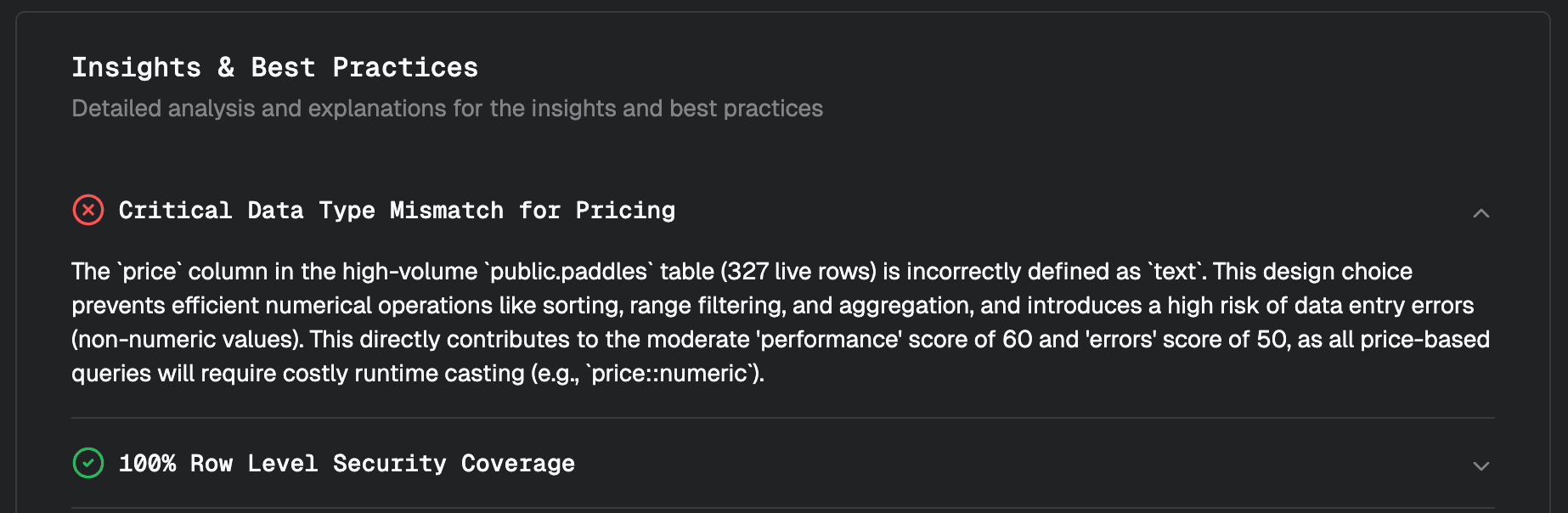Click the green checkmark success icon
Viewport: 1568px width, 513px height.
(88, 463)
